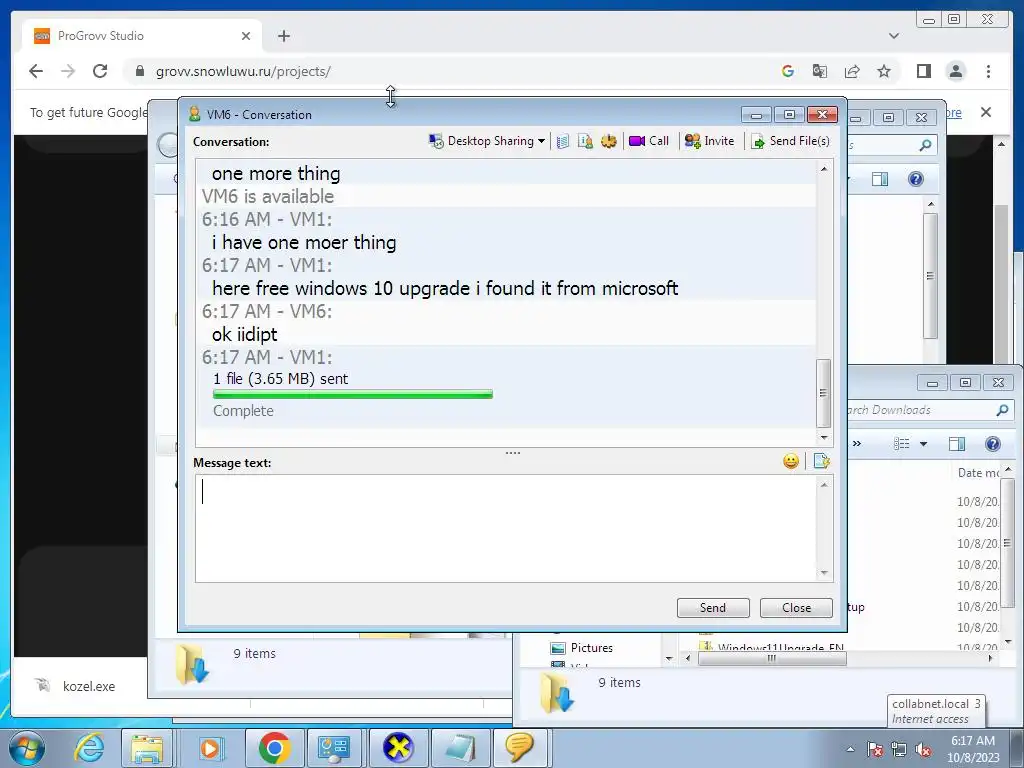Click change view icon in Downloads window
This screenshot has width=1024, height=768.
(902, 444)
